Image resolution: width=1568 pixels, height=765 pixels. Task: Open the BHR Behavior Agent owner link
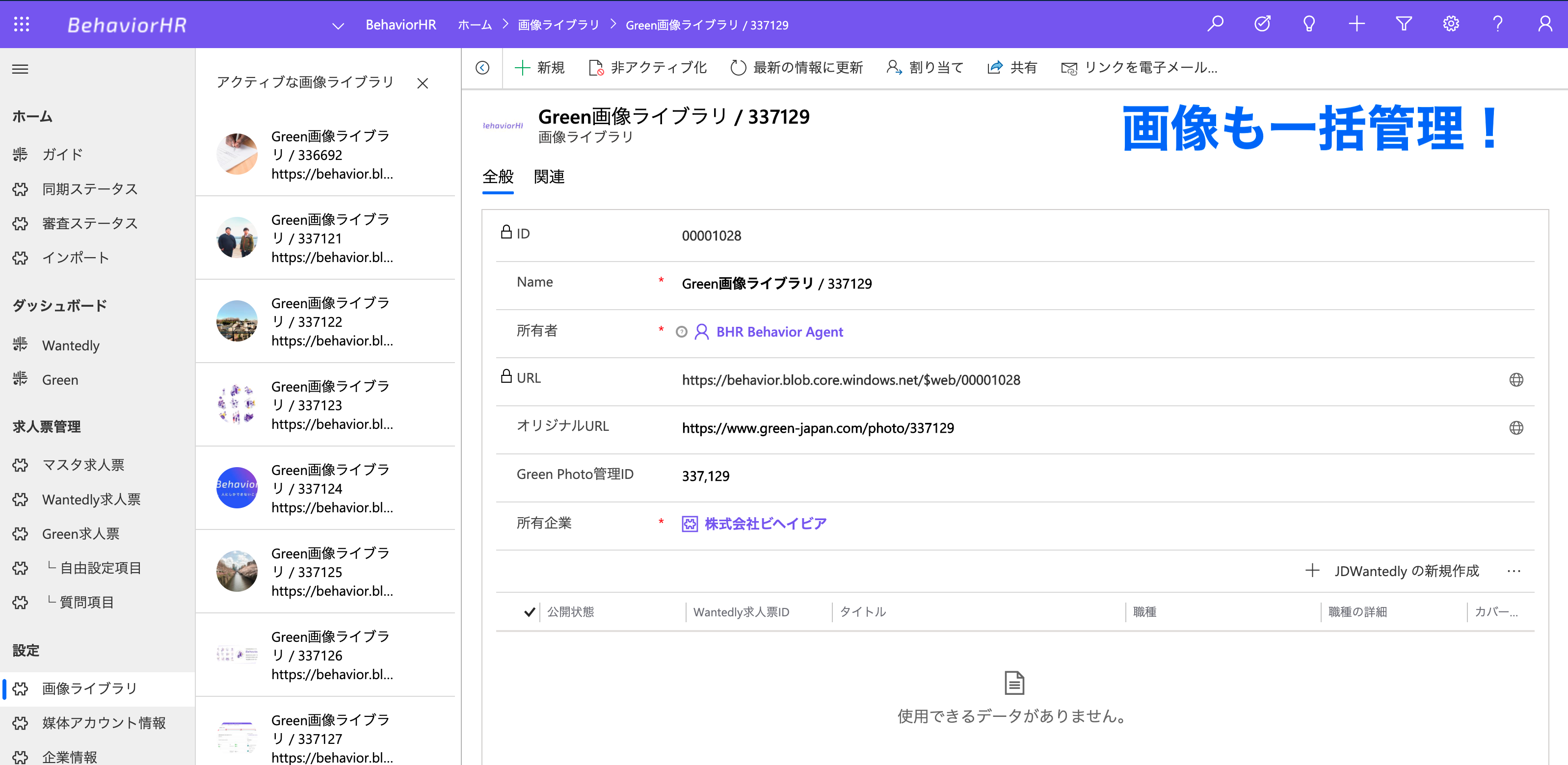pos(779,332)
